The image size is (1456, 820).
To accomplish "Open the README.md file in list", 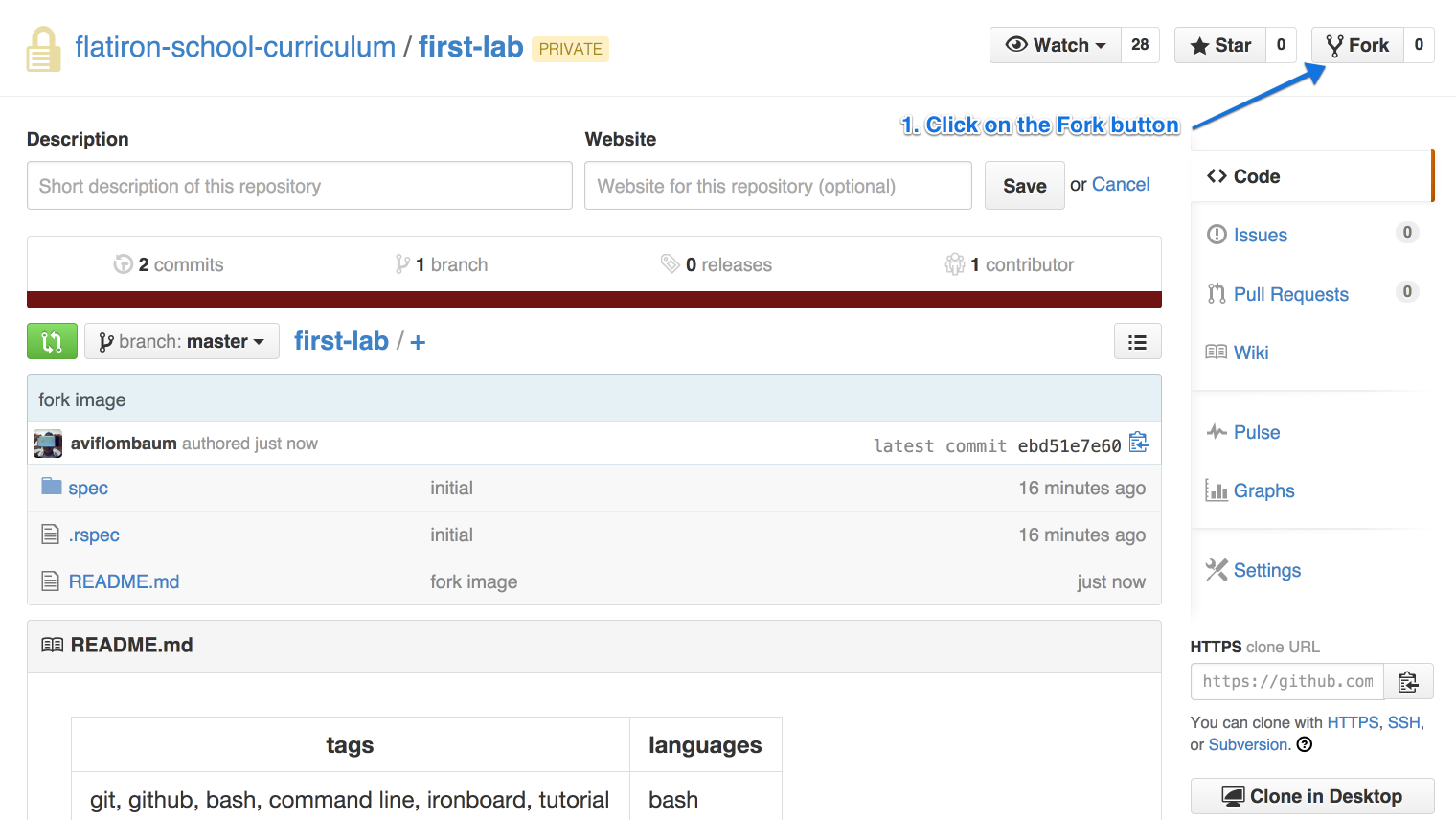I will (124, 581).
